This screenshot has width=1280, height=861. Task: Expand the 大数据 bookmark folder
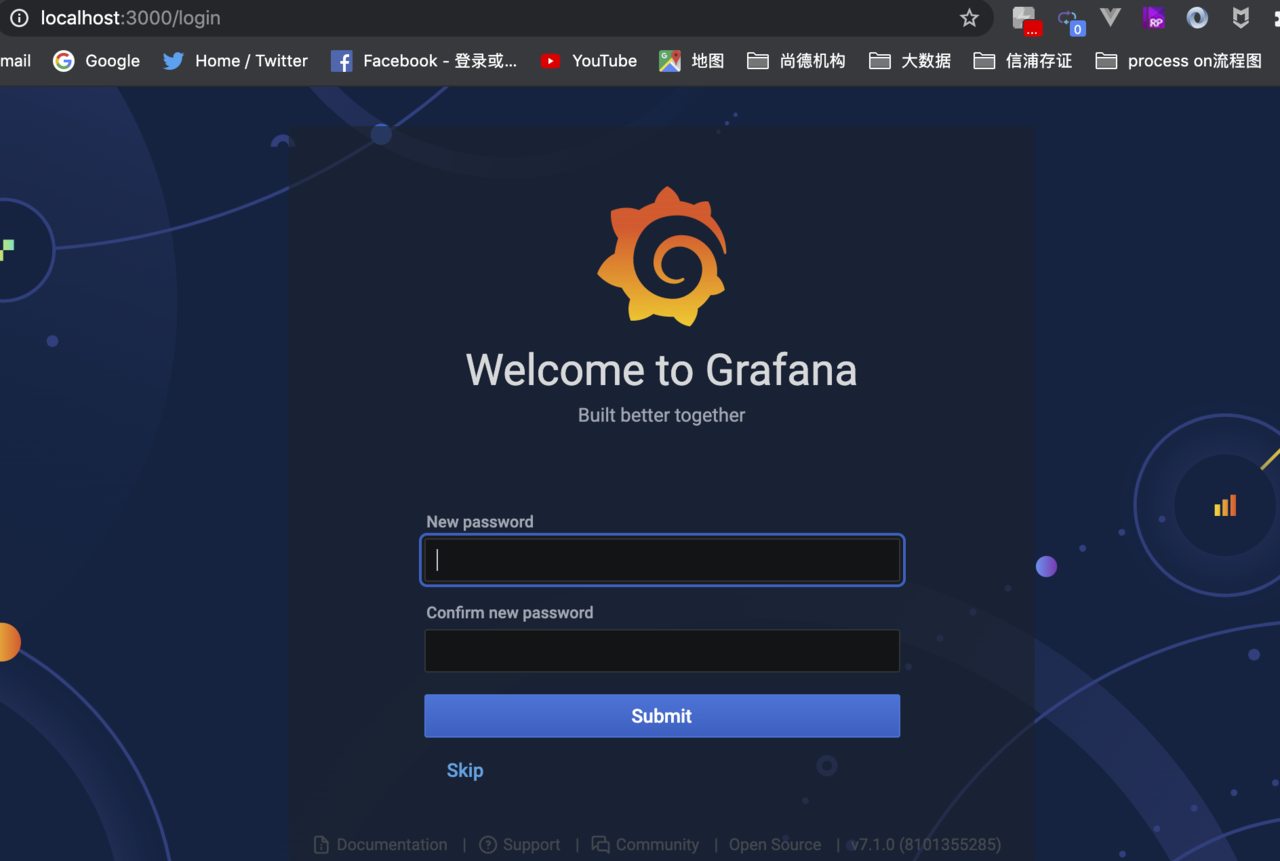tap(910, 61)
